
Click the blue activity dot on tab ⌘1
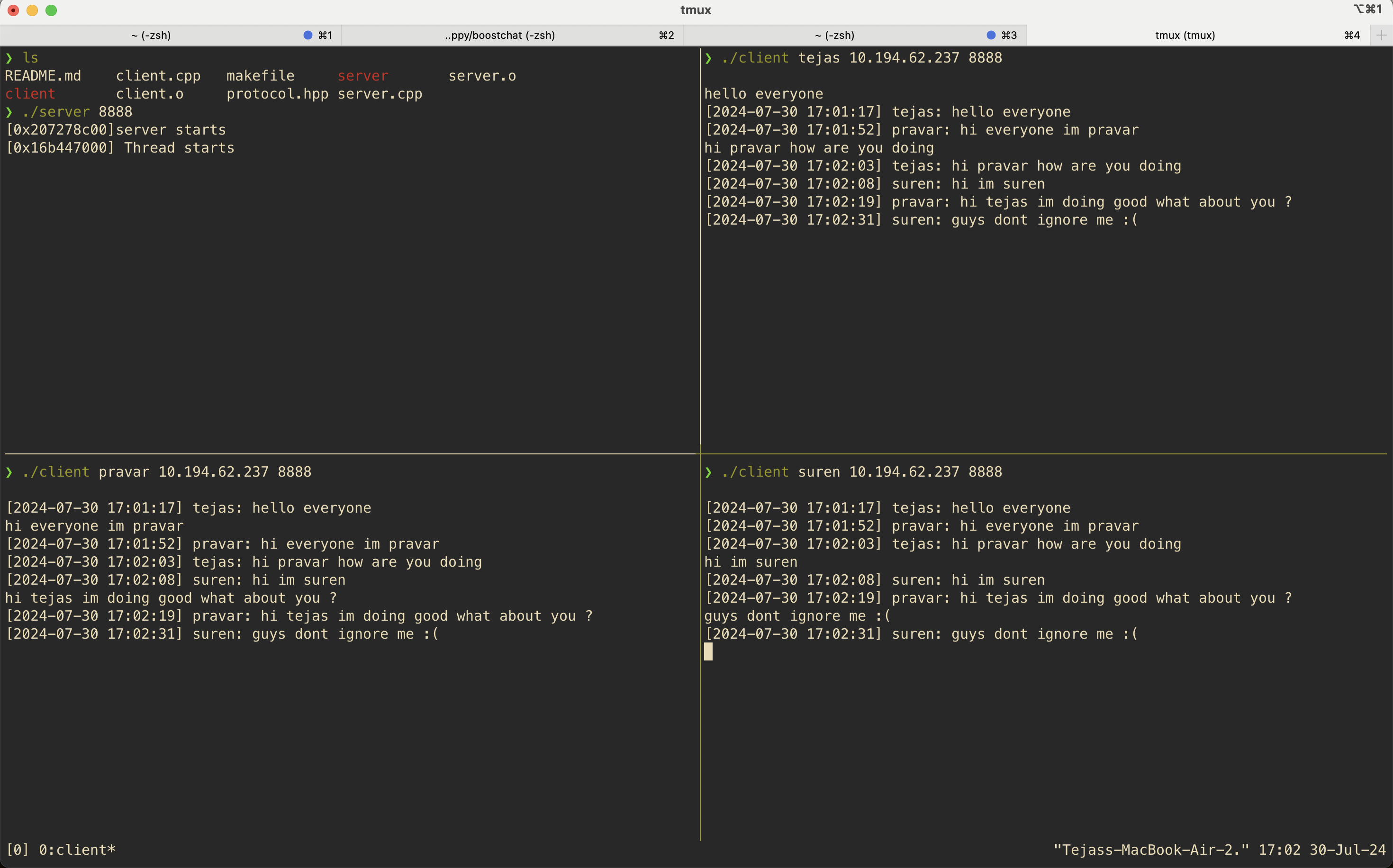pos(308,35)
